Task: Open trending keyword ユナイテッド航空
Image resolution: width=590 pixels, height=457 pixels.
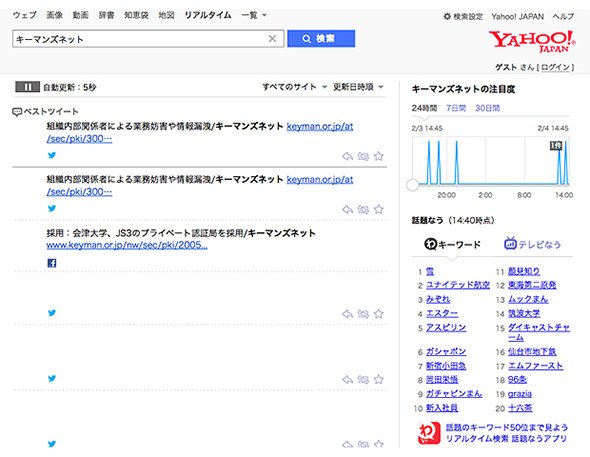Action: coord(458,285)
